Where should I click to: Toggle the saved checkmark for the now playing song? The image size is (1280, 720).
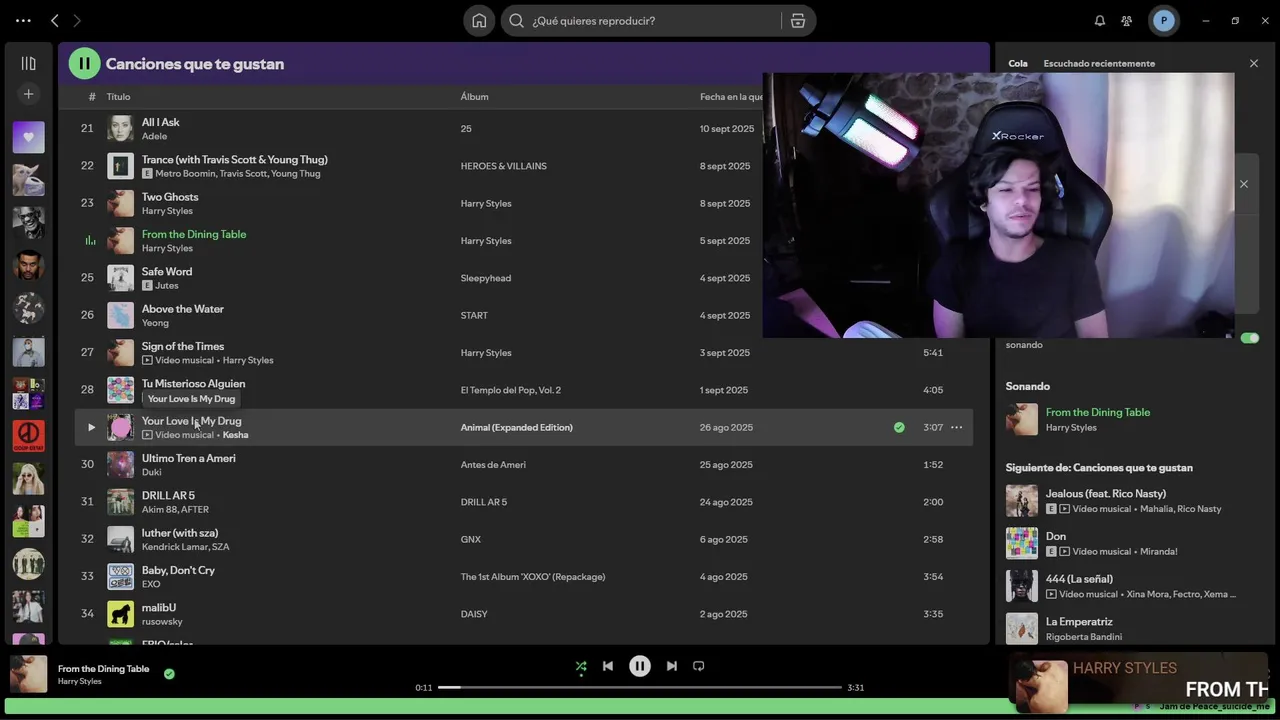pyautogui.click(x=169, y=674)
